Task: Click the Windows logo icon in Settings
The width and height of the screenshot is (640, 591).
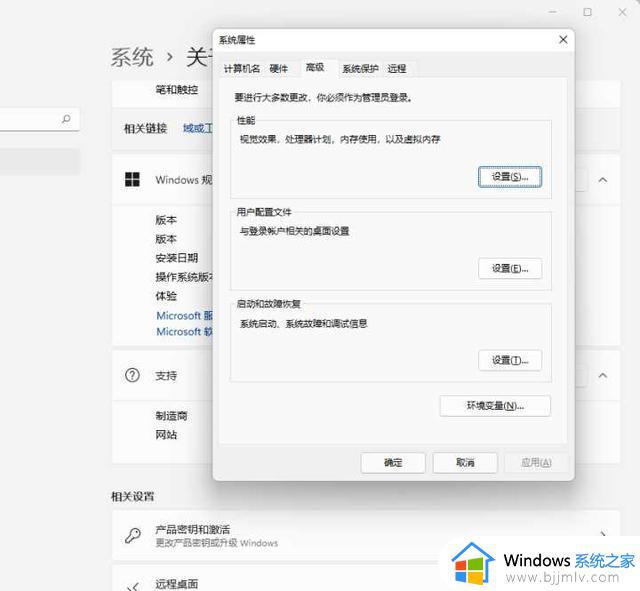Action: click(132, 179)
